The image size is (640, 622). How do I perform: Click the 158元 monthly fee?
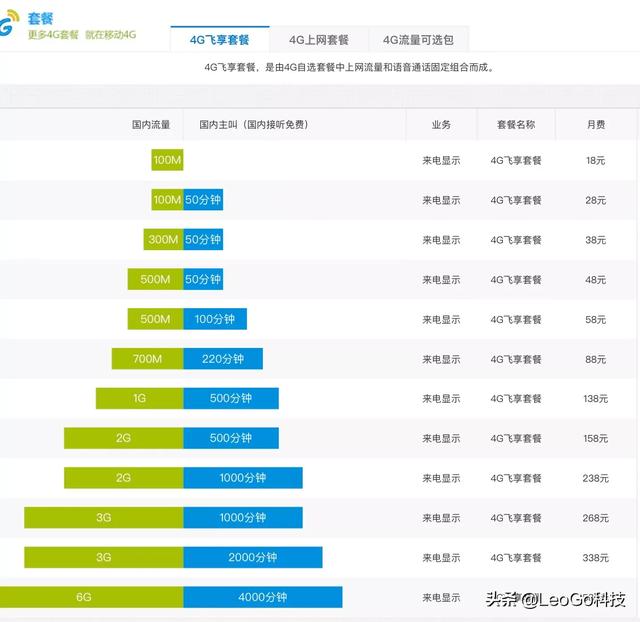pos(596,439)
